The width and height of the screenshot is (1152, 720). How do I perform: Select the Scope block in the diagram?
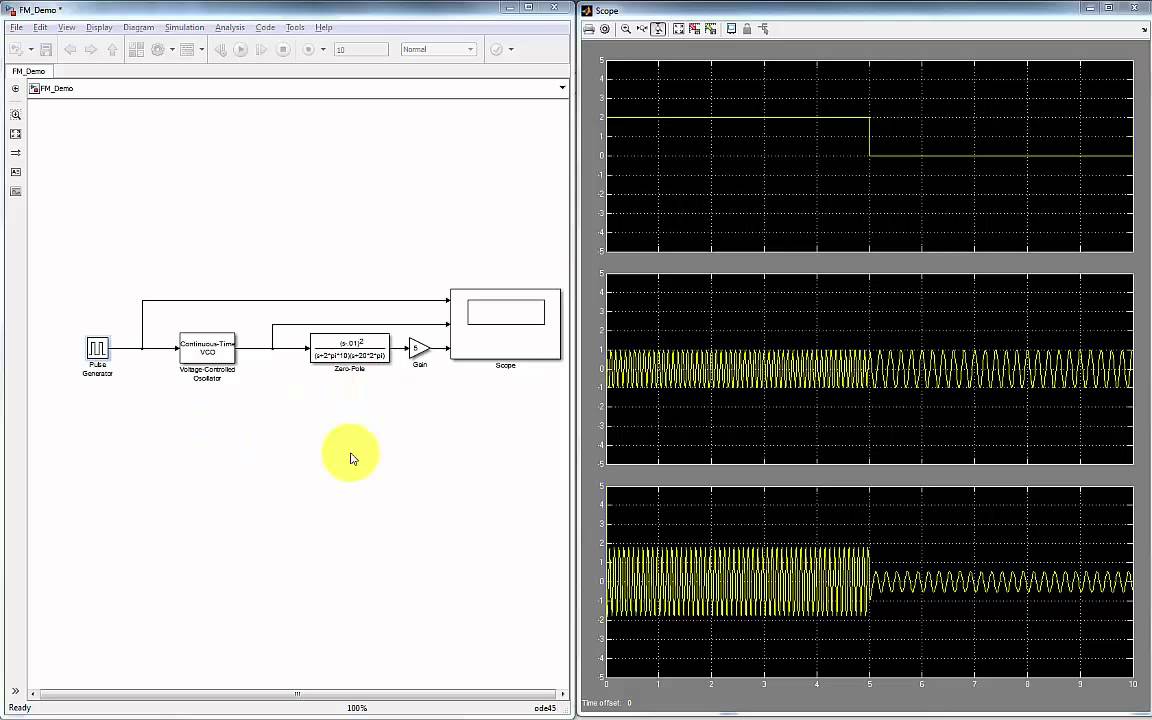click(x=505, y=324)
